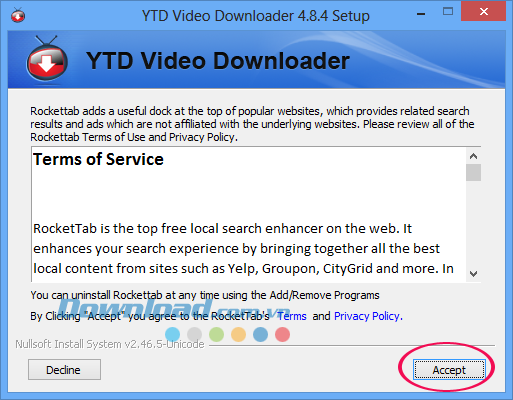Click the scroll up arrow in terms box
The height and width of the screenshot is (400, 513).
pyautogui.click(x=473, y=156)
